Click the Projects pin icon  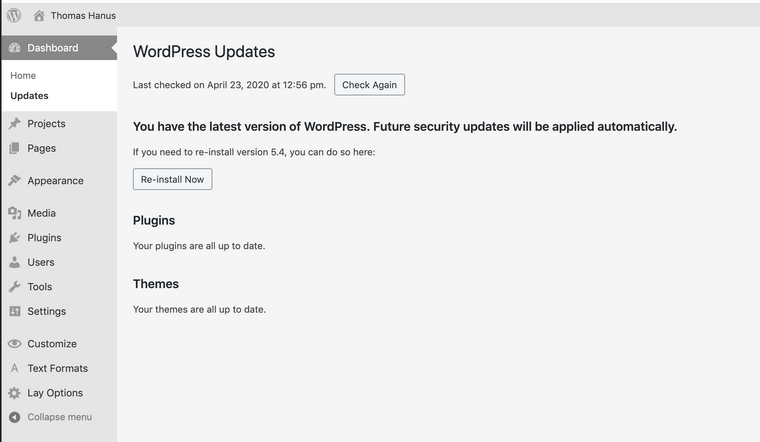point(14,124)
